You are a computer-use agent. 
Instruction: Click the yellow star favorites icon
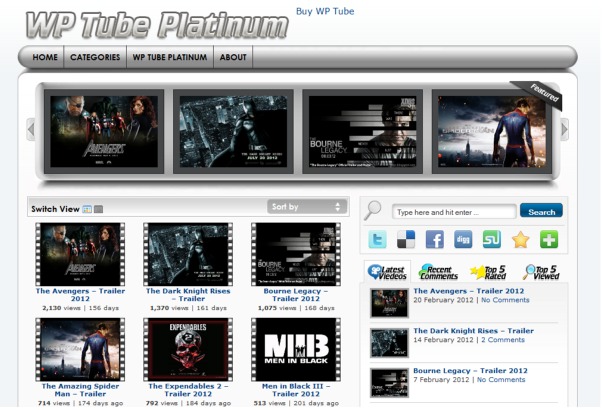coord(520,240)
